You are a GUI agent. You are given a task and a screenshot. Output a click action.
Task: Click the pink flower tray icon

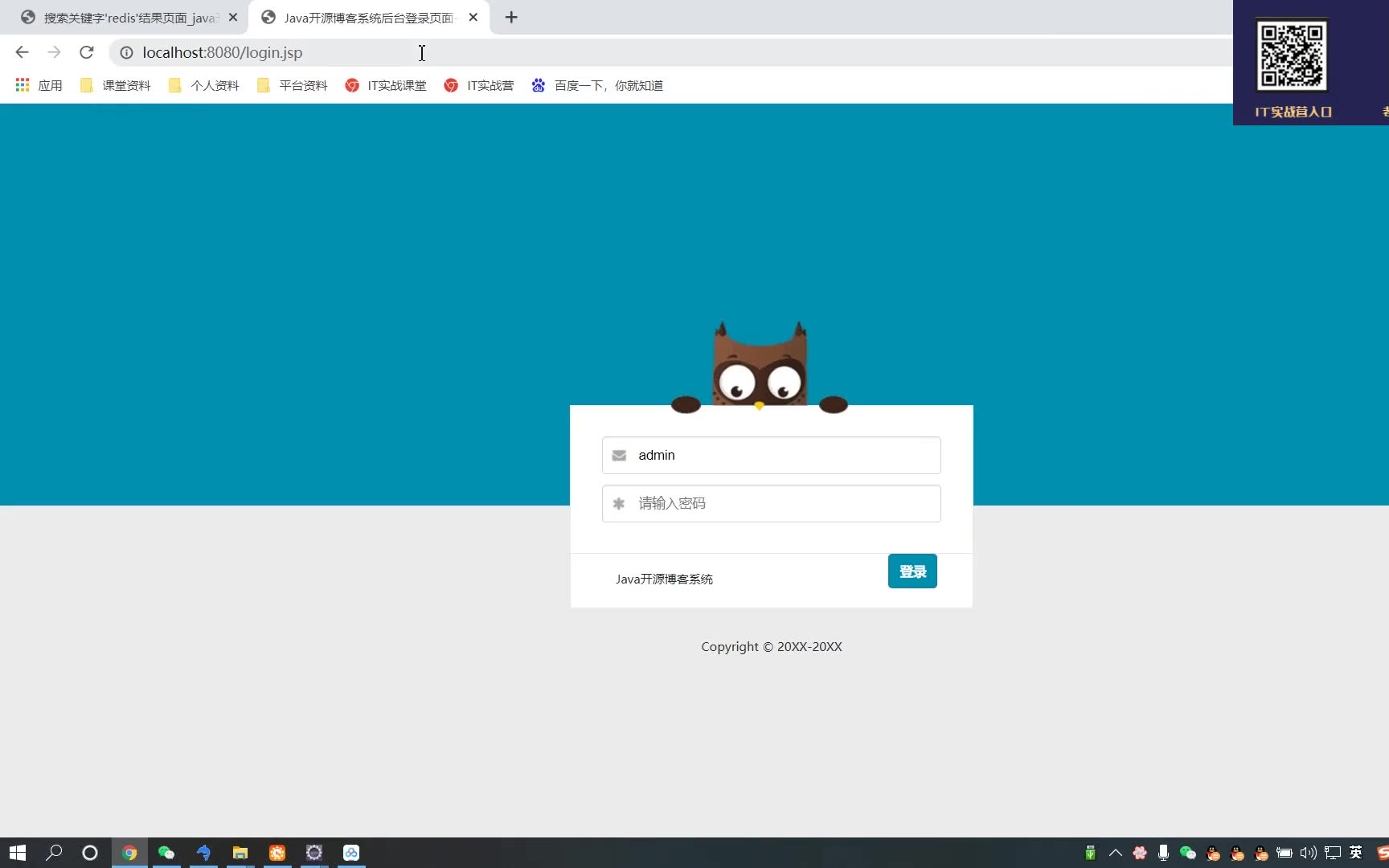tap(1140, 853)
